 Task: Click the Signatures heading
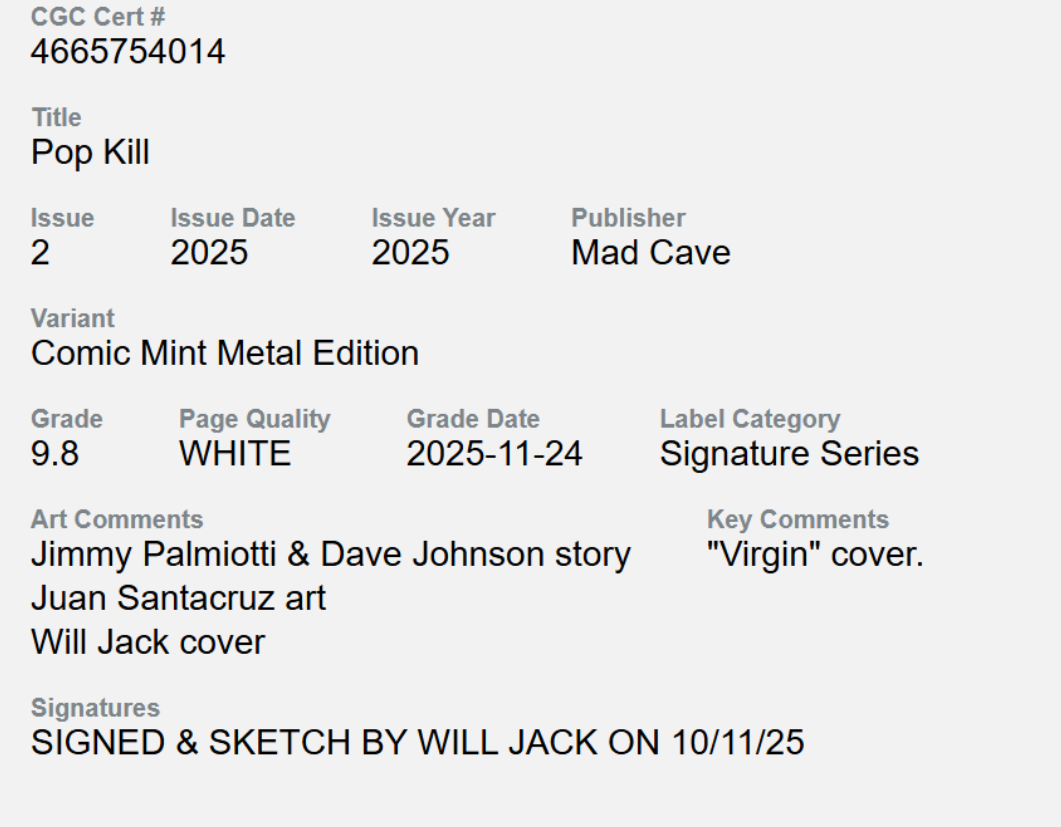point(95,708)
